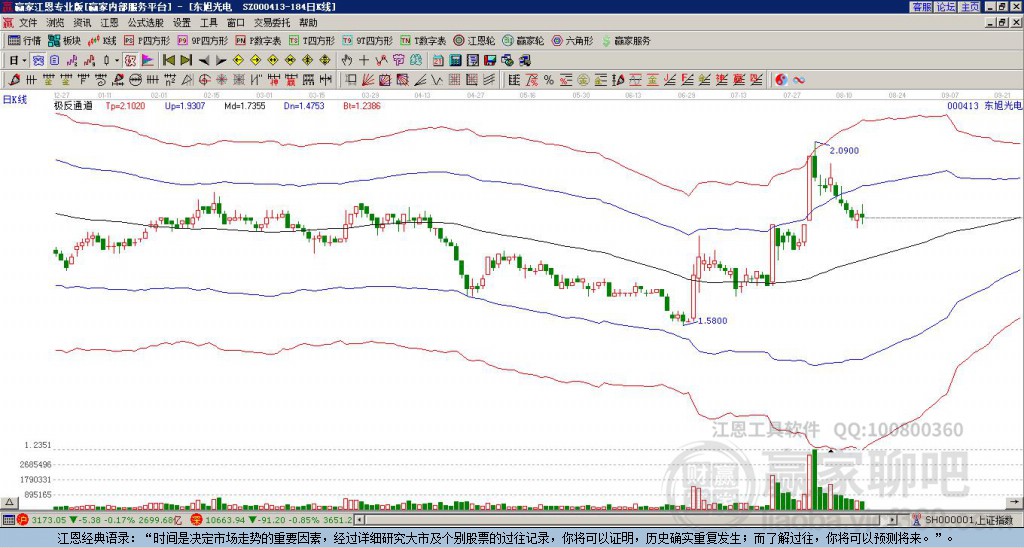Click scrollbar right arrow button
This screenshot has width=1024, height=548.
(x=893, y=520)
